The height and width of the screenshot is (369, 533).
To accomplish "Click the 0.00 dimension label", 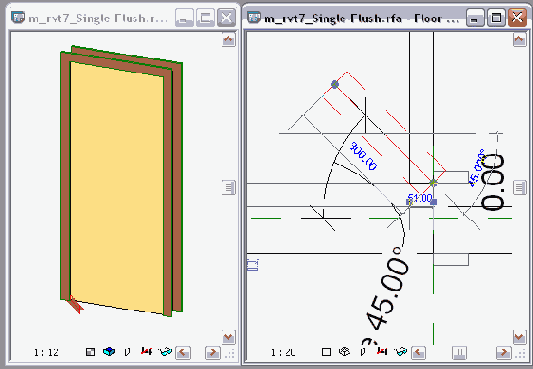I will coord(492,182).
